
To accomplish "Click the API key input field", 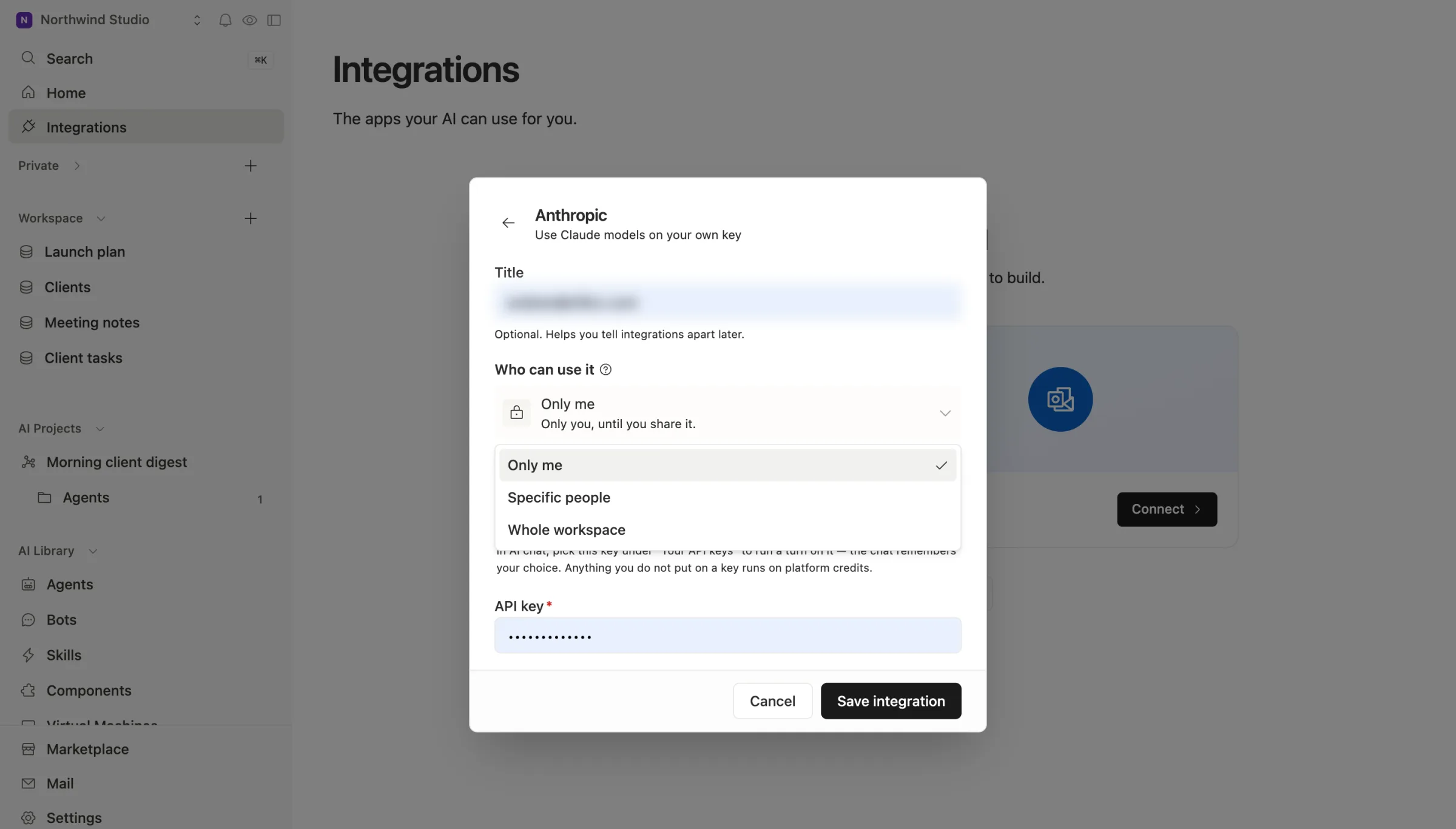I will click(x=727, y=636).
